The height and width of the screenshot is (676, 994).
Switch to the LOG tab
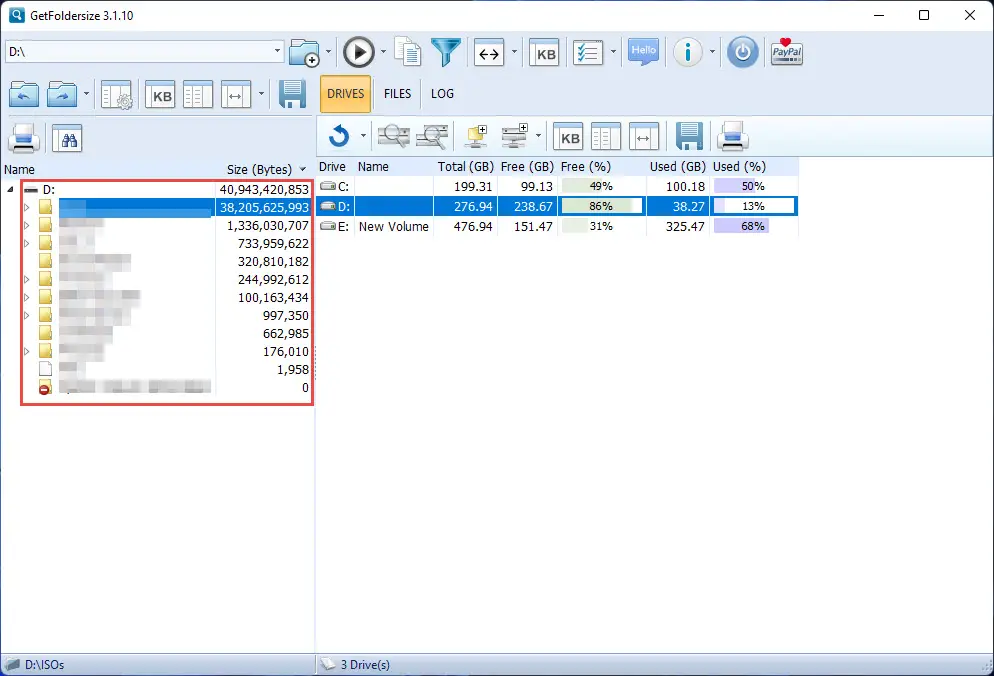[442, 94]
